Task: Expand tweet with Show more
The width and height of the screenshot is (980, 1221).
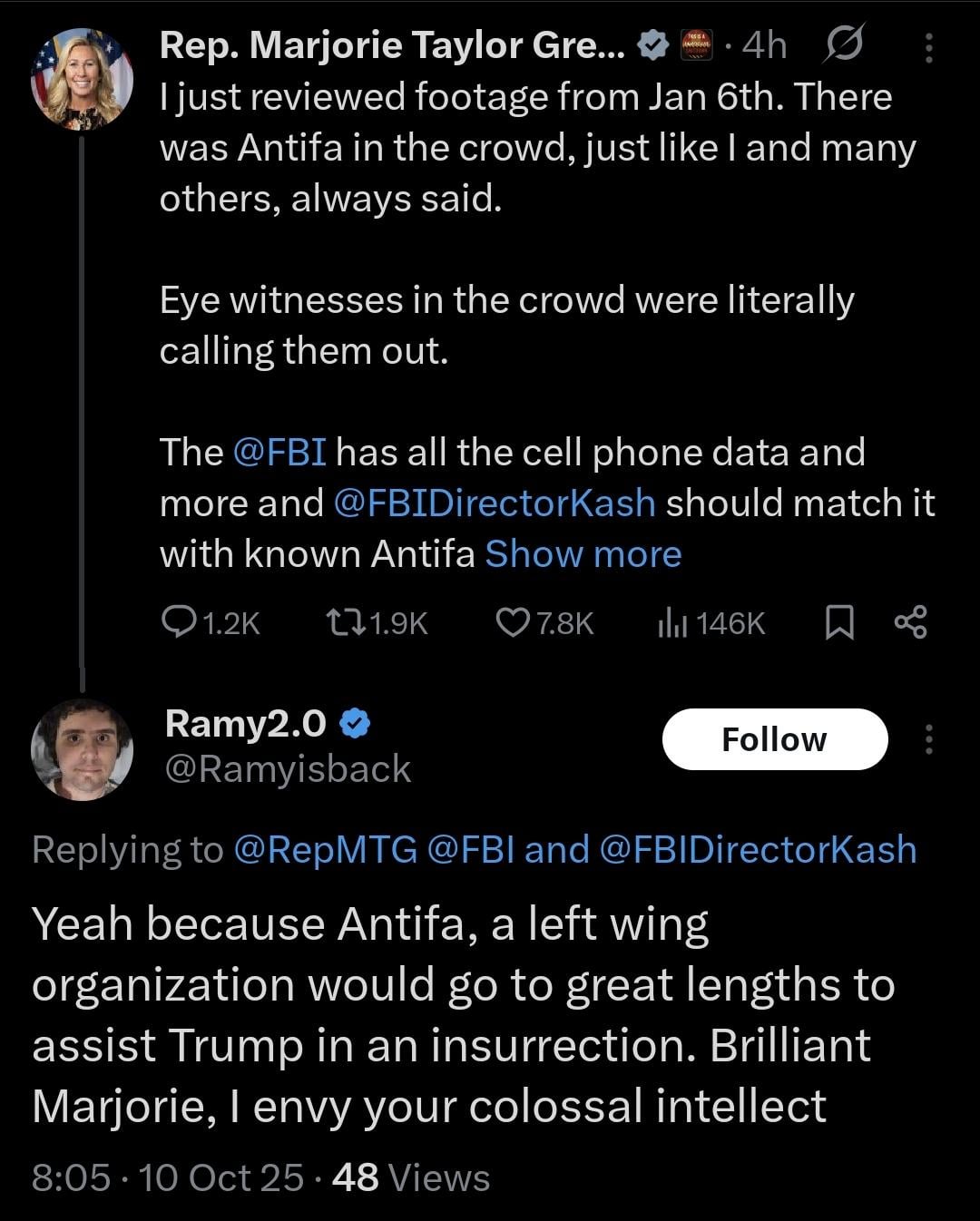Action: pos(583,553)
